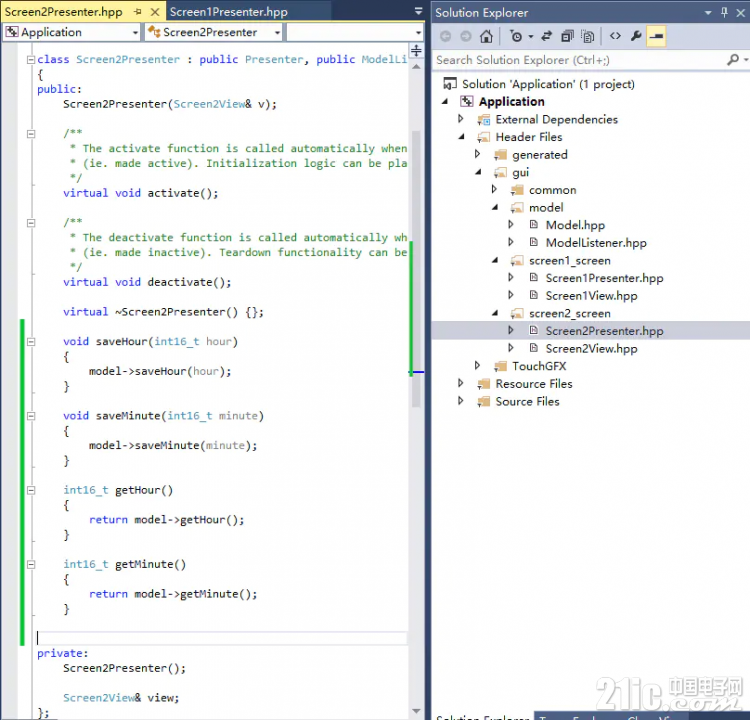Select the Source Files folder icon
Viewport: 750px width, 720px height.
click(x=484, y=402)
